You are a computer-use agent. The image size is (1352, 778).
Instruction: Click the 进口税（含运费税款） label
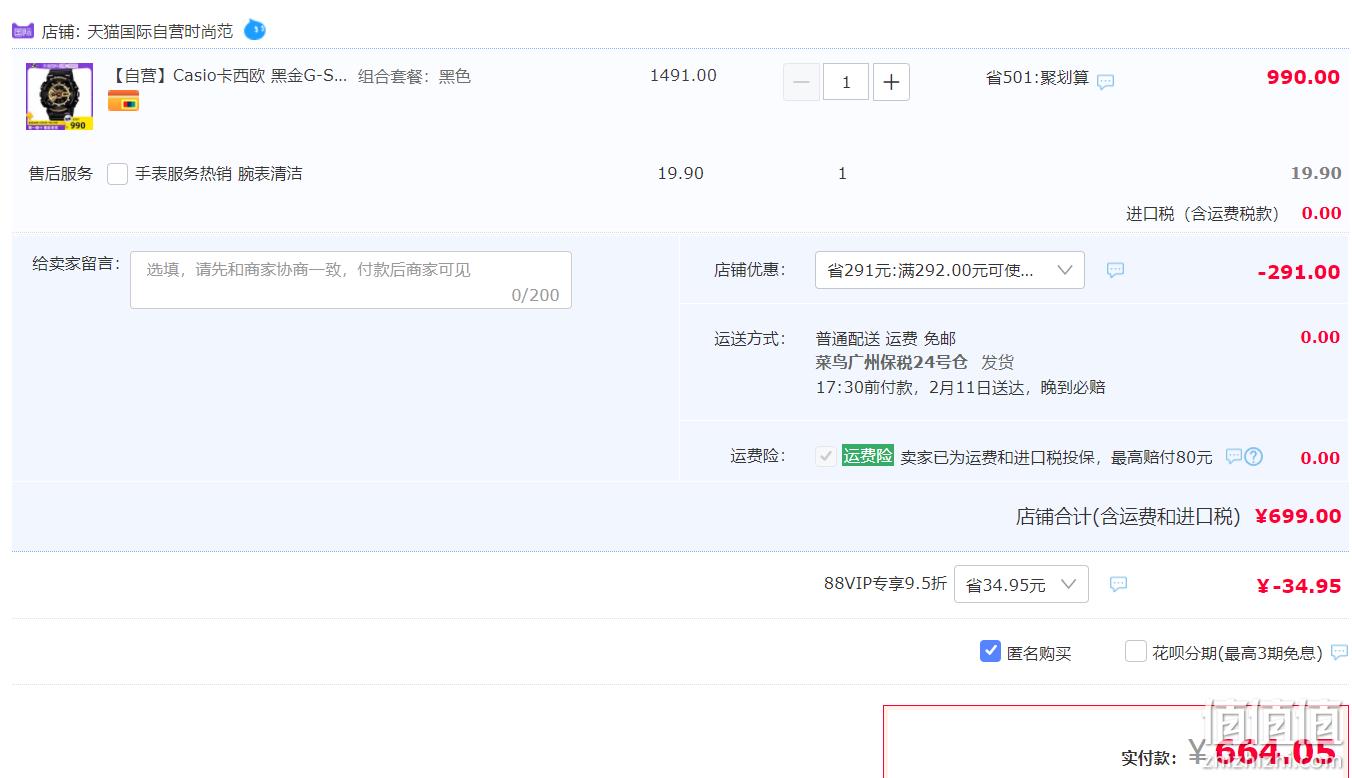[1203, 213]
